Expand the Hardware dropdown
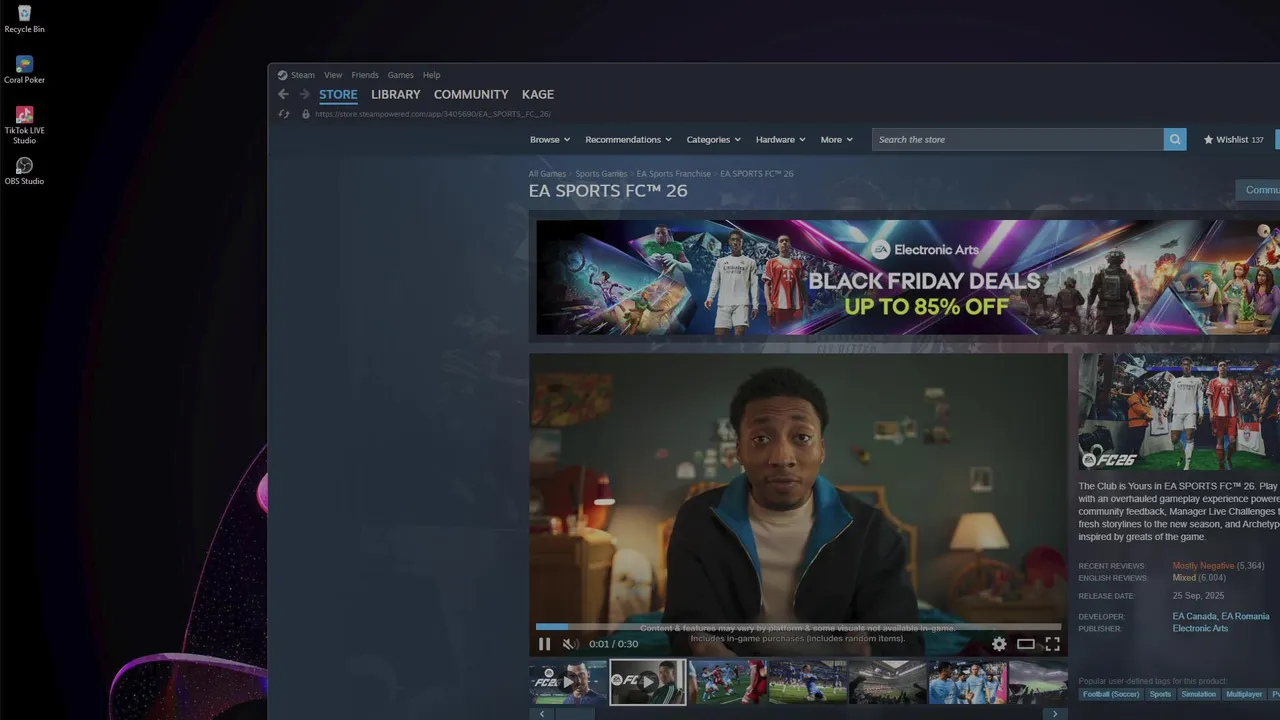Screen dimensions: 1280x720 click(781, 140)
